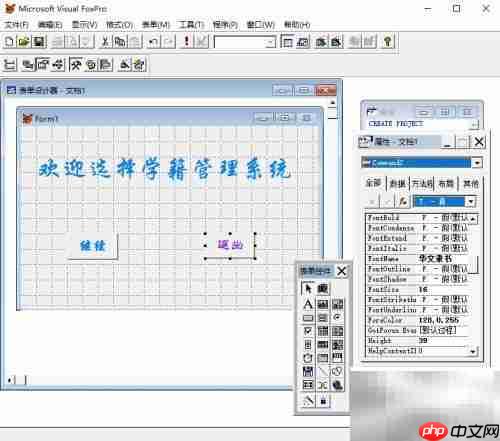
Task: Run the form with the exclamation icon
Action: [187, 42]
